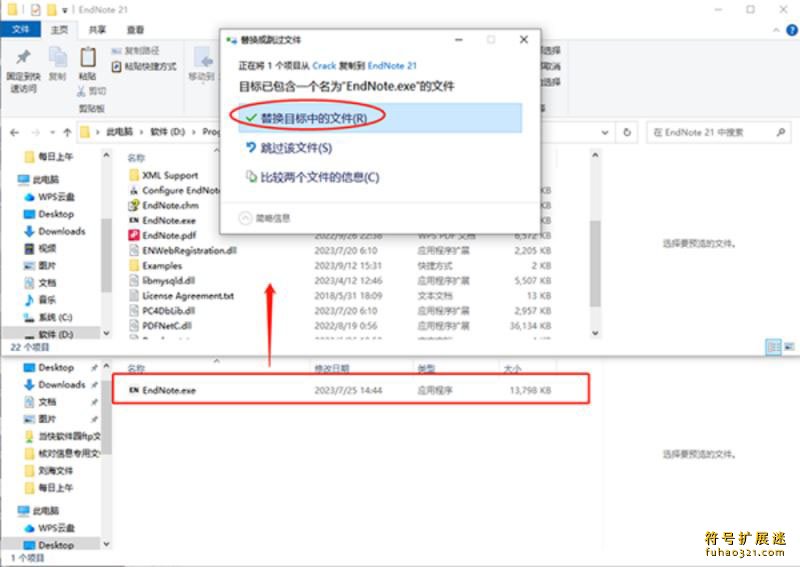Switch to the View ribbon tab

[135, 30]
